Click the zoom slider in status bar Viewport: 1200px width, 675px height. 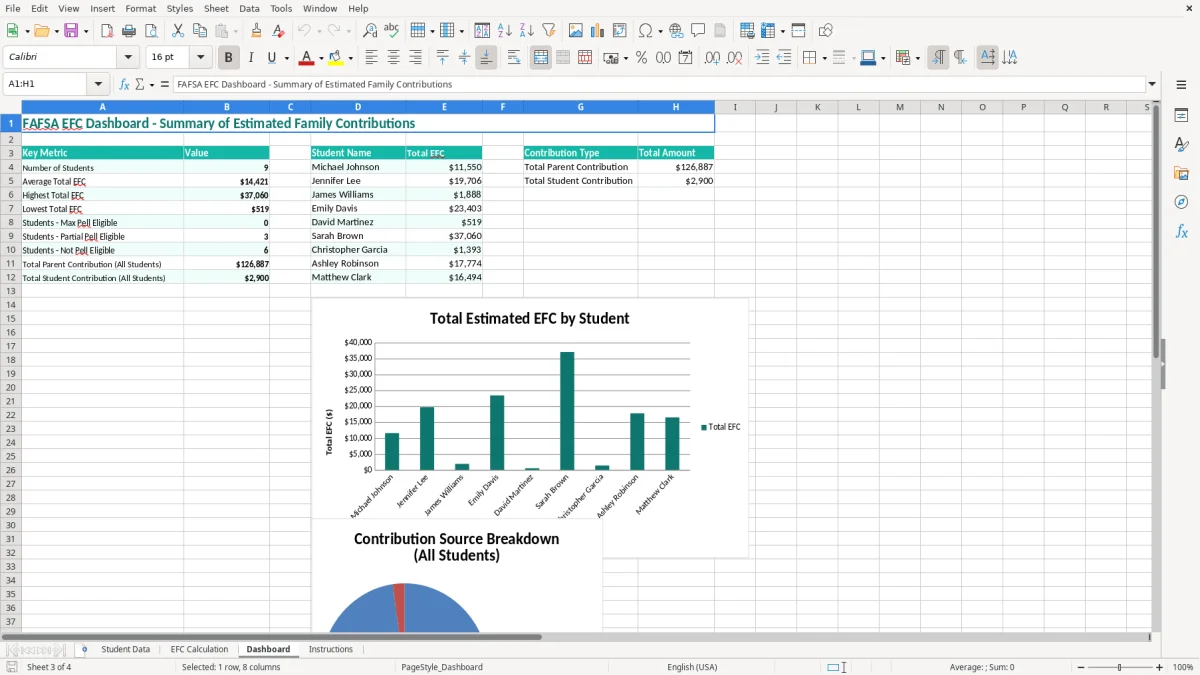[1119, 667]
